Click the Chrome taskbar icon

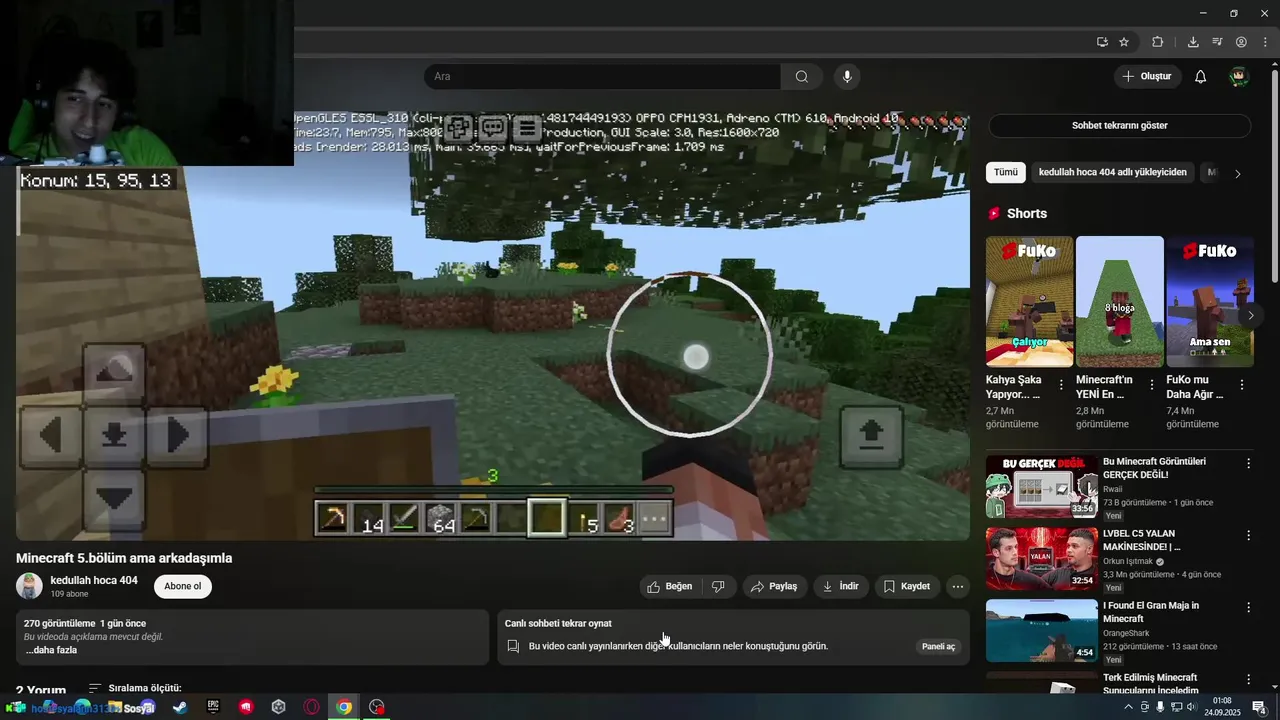pyautogui.click(x=344, y=707)
